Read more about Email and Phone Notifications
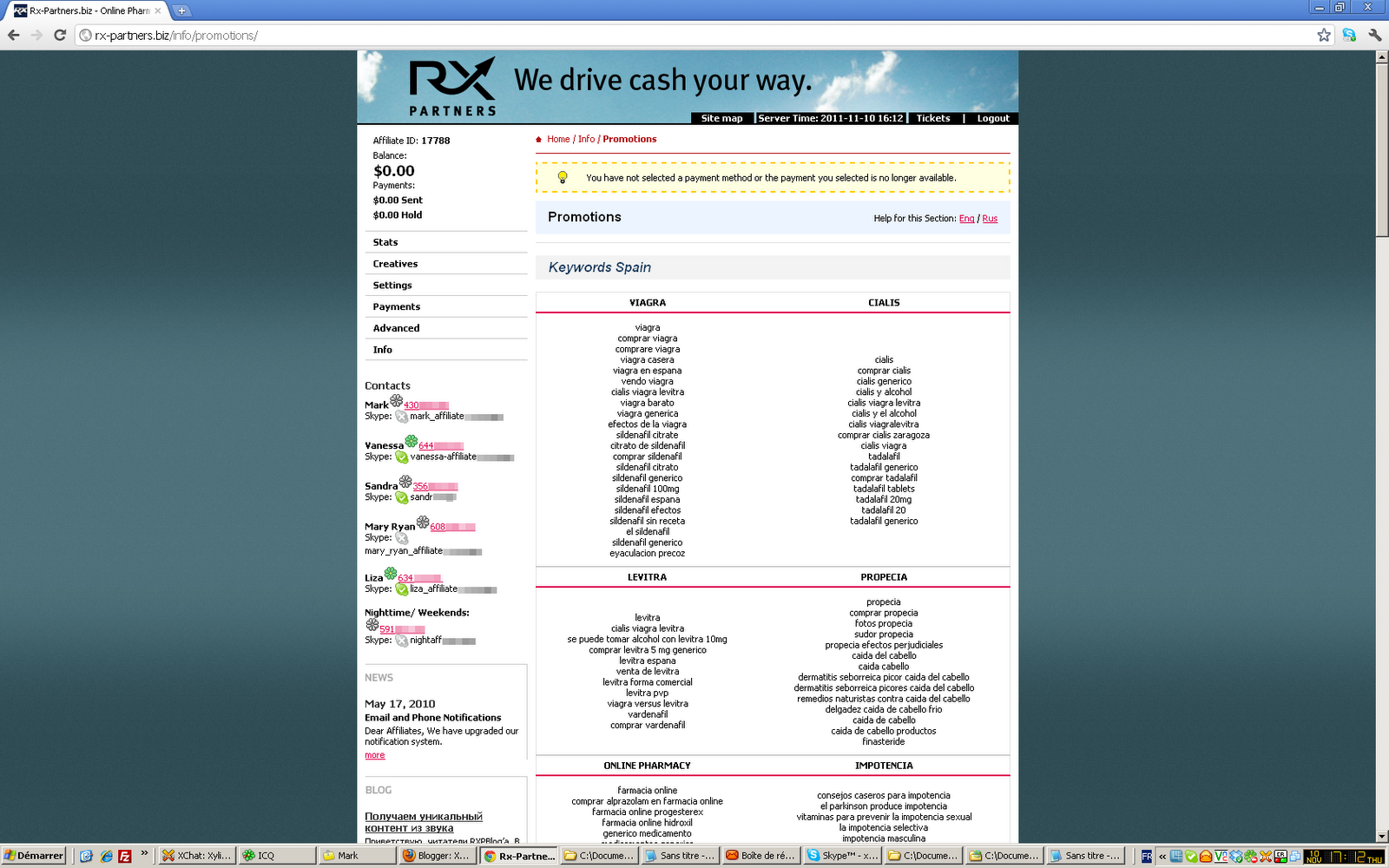This screenshot has height=868, width=1389. click(375, 755)
